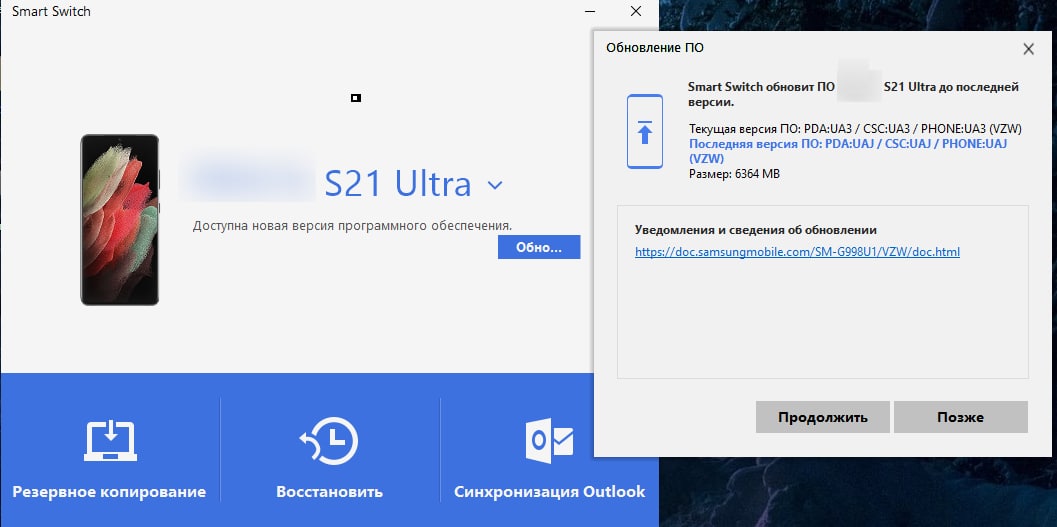Close the Обновление ПО dialog
1057x527 pixels.
[x=1029, y=49]
